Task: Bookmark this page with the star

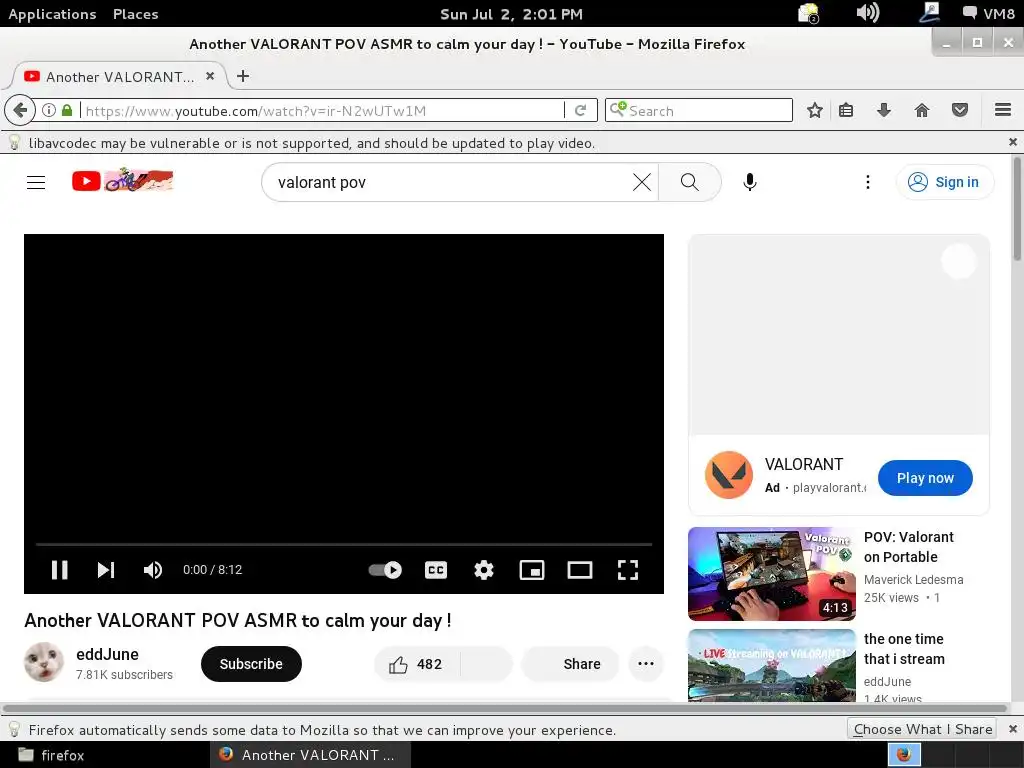Action: [x=814, y=110]
